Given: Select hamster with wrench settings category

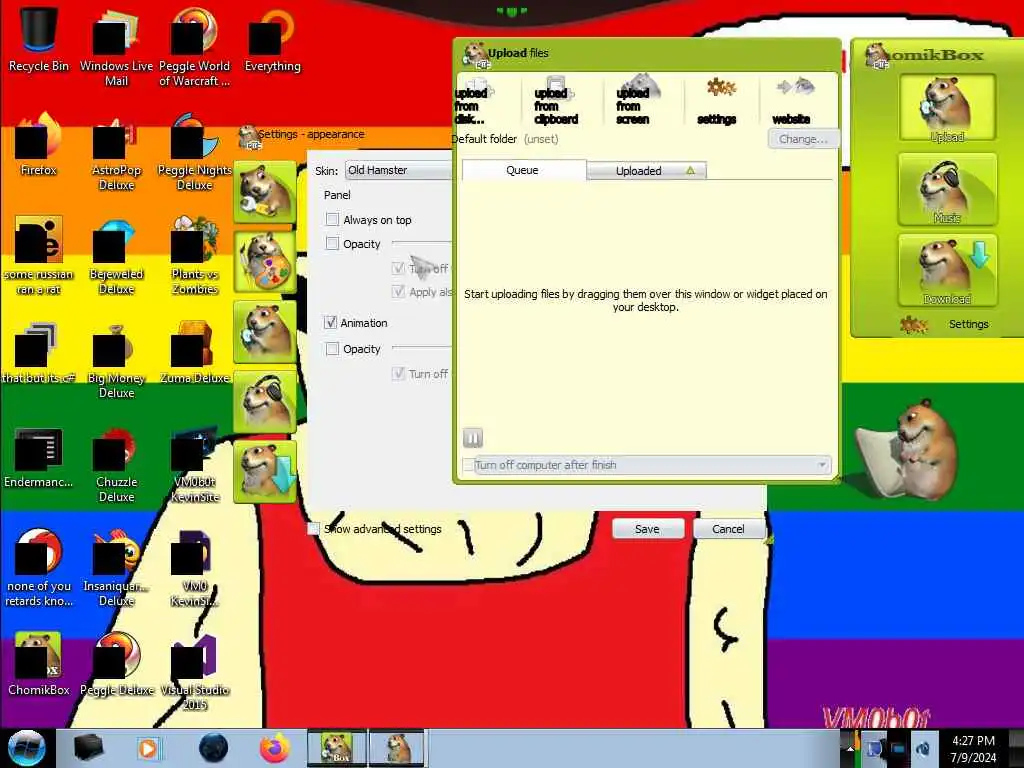Looking at the screenshot, I should pyautogui.click(x=264, y=191).
